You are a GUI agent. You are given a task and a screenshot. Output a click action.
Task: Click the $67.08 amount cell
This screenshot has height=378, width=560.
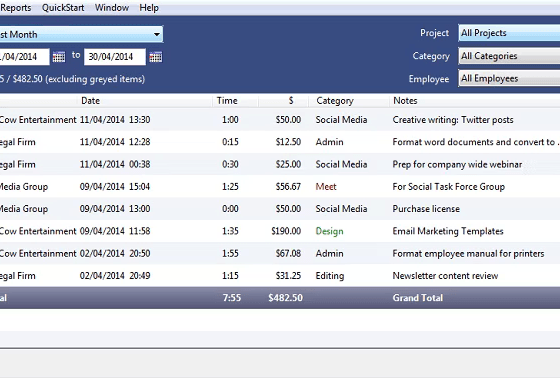click(288, 253)
